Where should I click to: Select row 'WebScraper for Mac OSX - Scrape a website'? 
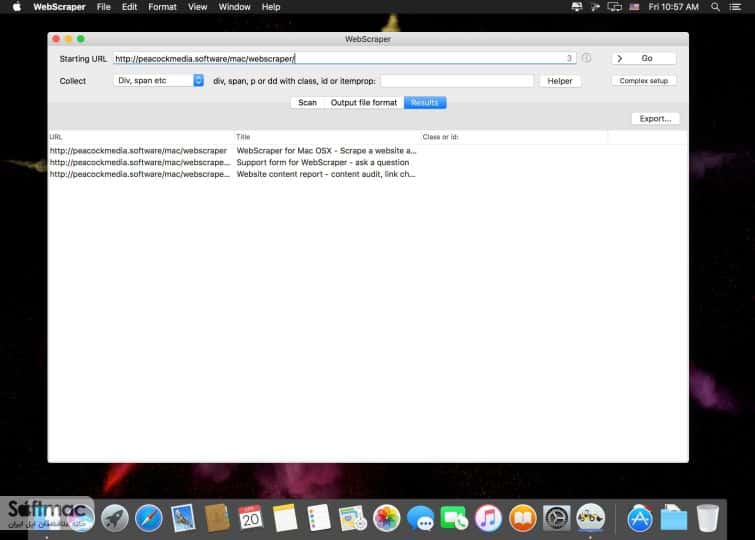pyautogui.click(x=368, y=151)
